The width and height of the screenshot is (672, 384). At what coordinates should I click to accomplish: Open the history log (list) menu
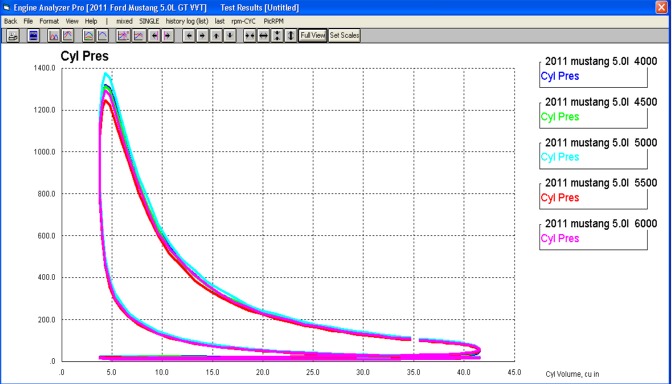tap(187, 21)
